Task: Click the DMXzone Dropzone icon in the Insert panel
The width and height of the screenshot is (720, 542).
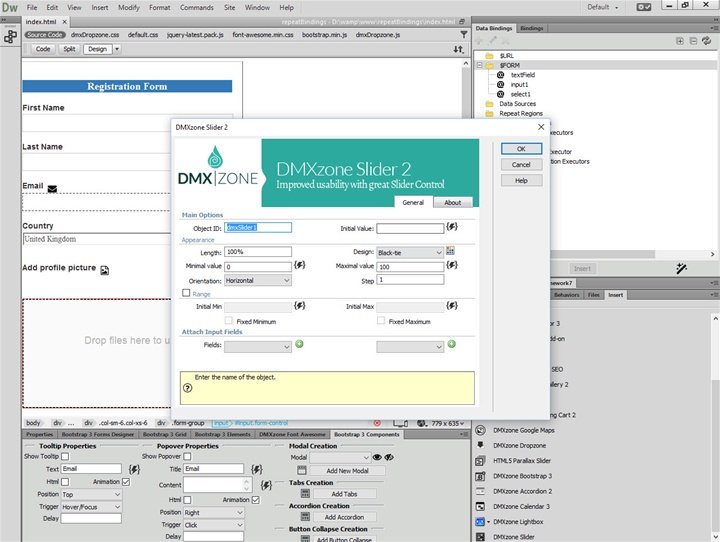Action: (480, 445)
